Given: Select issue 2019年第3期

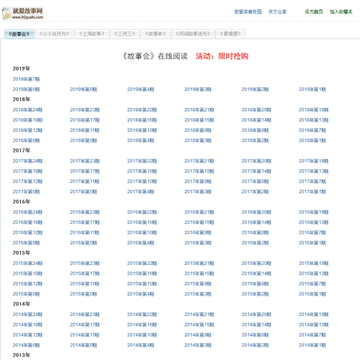Looking at the screenshot, I should pyautogui.click(x=198, y=89).
